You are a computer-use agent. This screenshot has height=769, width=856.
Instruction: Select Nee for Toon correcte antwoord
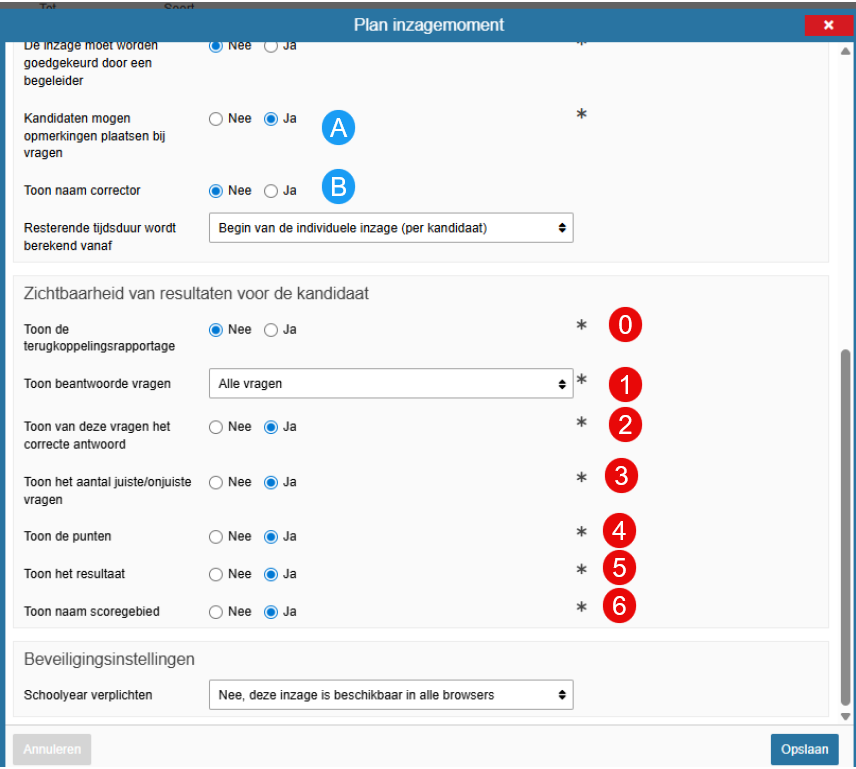216,427
